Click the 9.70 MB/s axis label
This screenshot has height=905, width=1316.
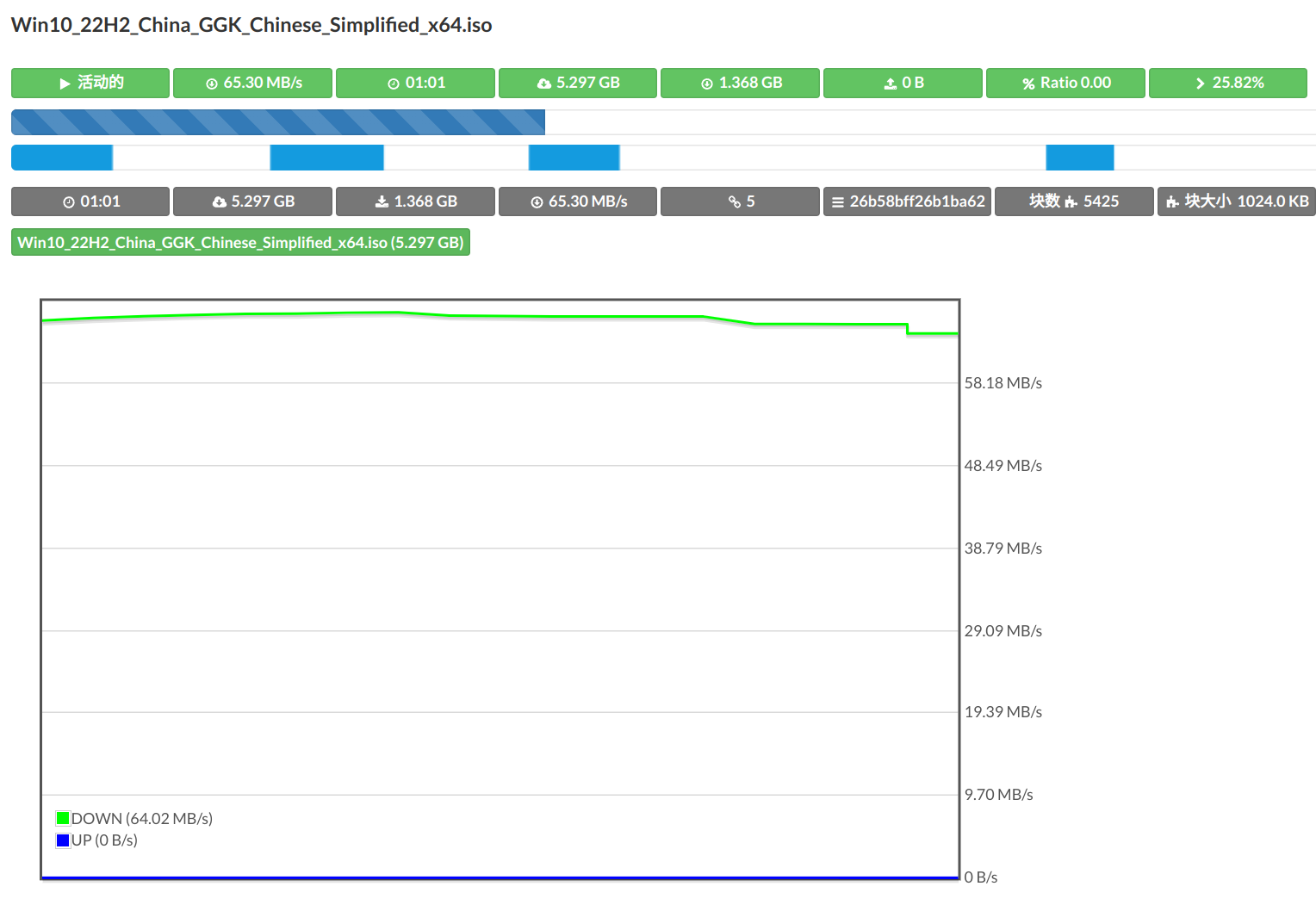pos(999,795)
